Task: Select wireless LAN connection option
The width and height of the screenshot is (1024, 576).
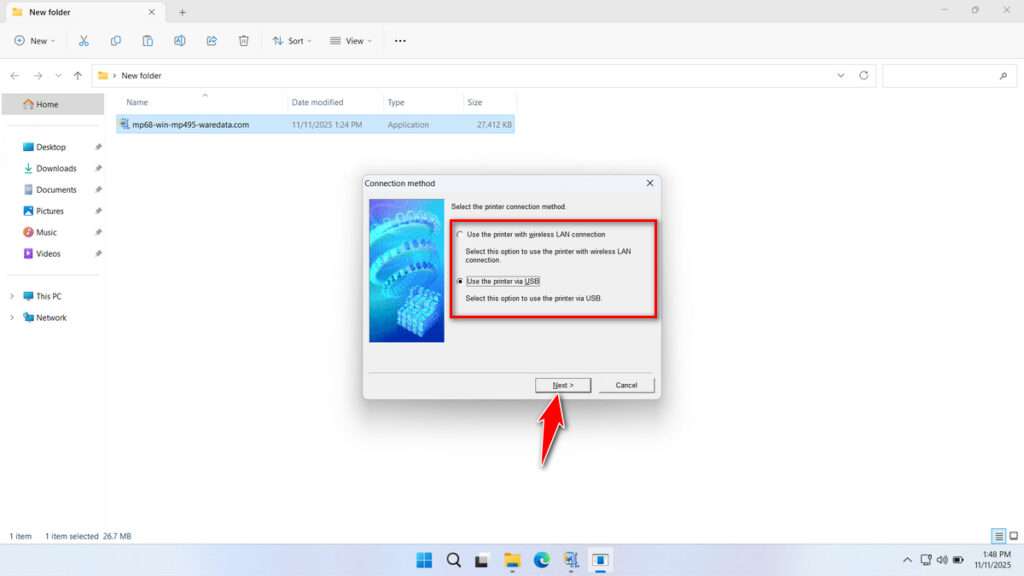Action: coord(460,234)
